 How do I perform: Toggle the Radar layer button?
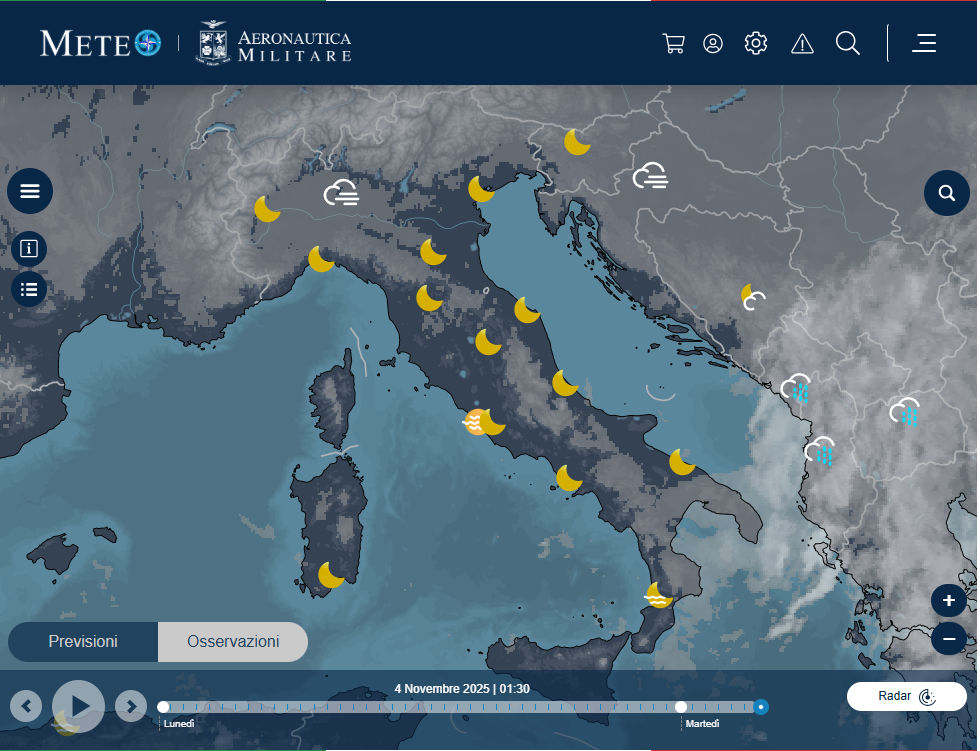coord(907,696)
